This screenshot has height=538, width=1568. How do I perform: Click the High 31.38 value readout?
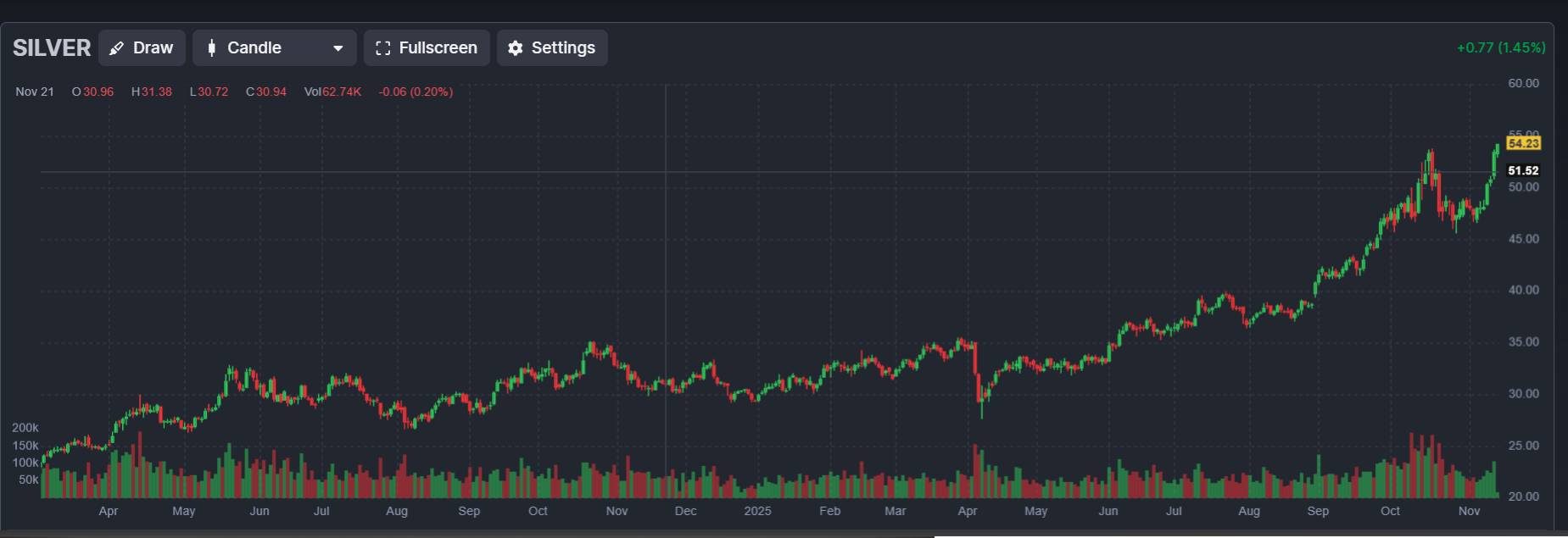click(x=152, y=92)
